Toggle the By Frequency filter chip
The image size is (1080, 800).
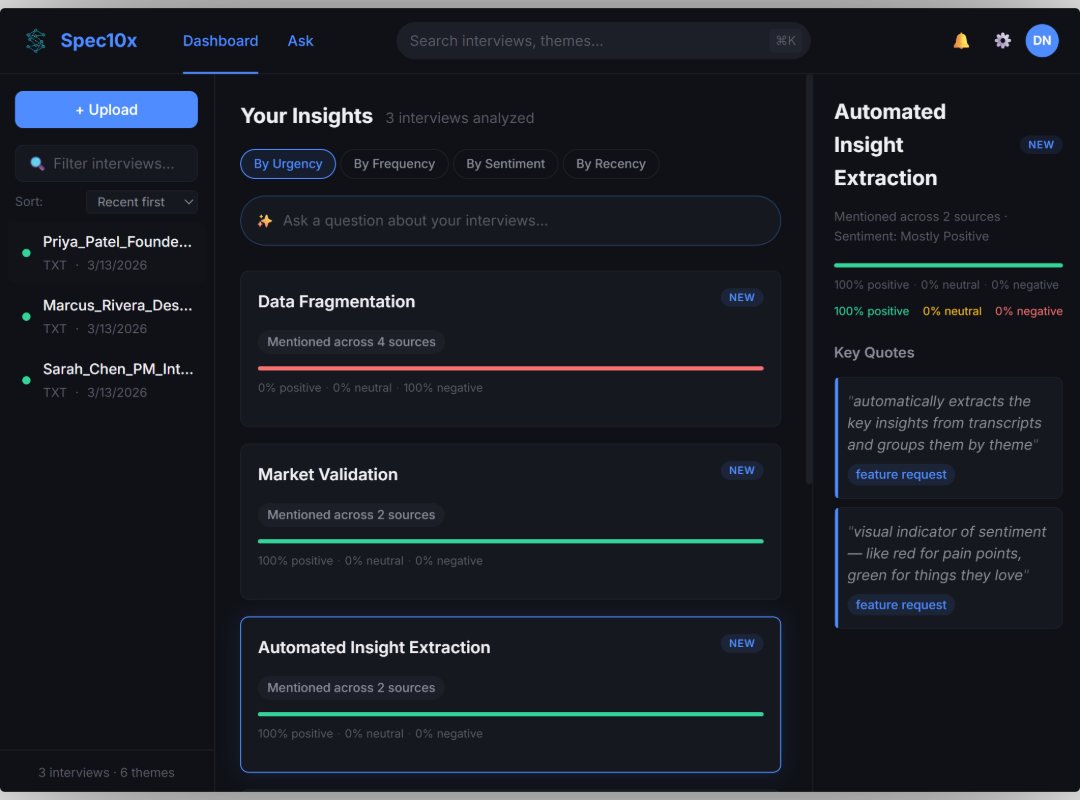click(x=394, y=164)
